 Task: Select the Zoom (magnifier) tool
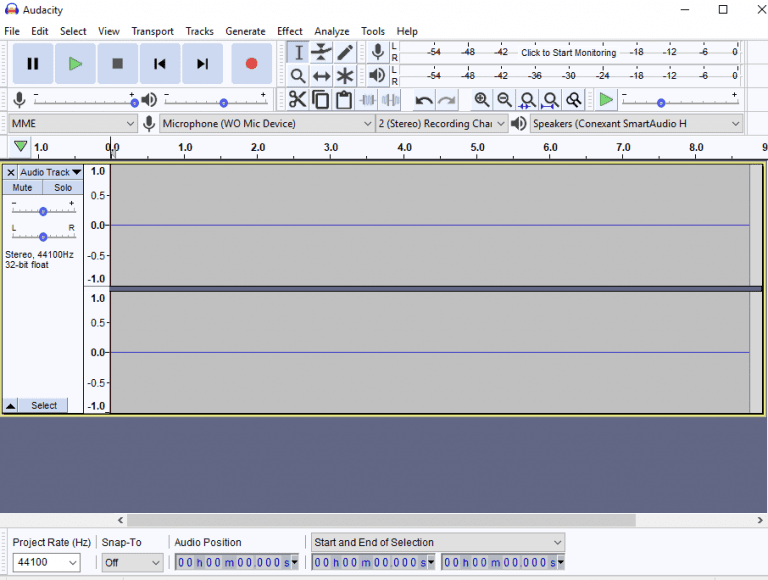(x=298, y=75)
